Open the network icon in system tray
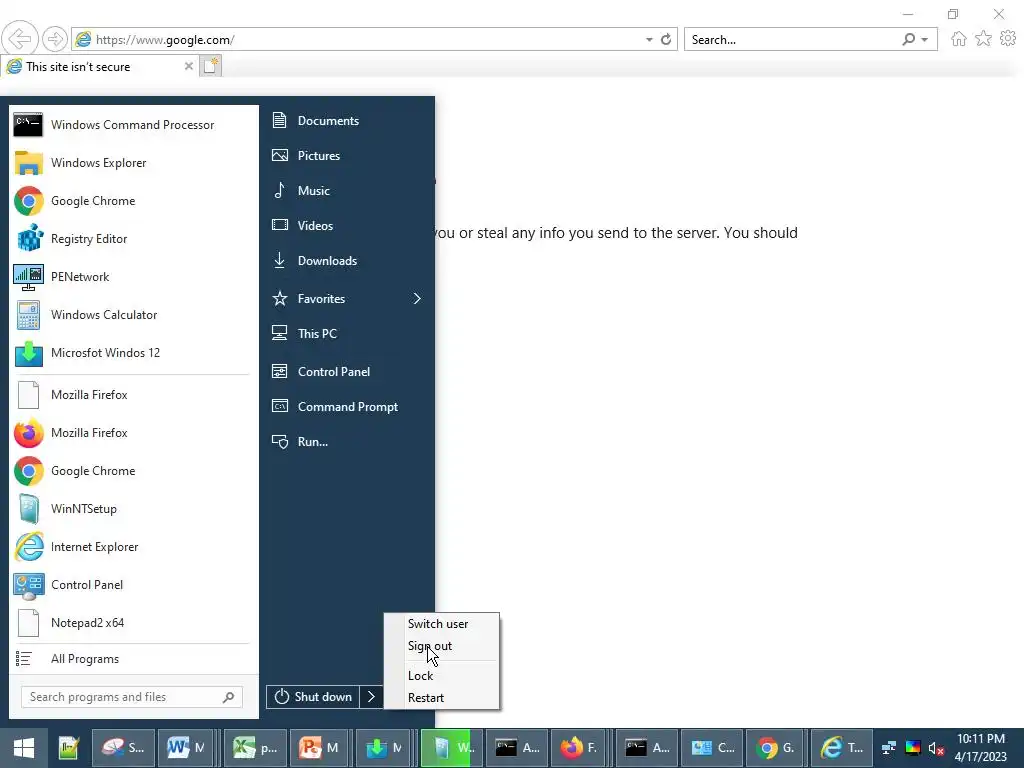This screenshot has height=768, width=1024. (889, 748)
